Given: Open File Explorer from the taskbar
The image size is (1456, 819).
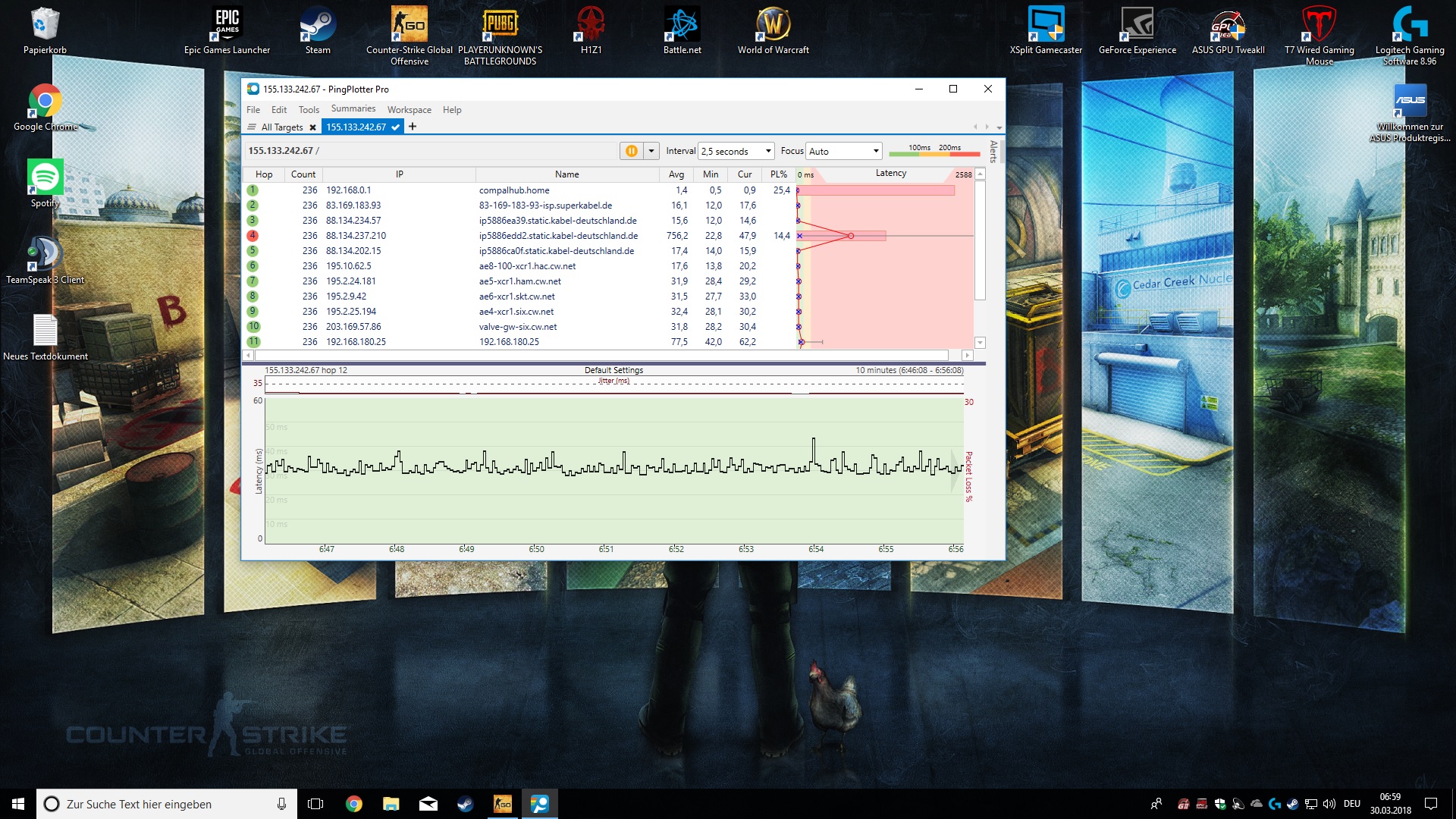Looking at the screenshot, I should (391, 804).
